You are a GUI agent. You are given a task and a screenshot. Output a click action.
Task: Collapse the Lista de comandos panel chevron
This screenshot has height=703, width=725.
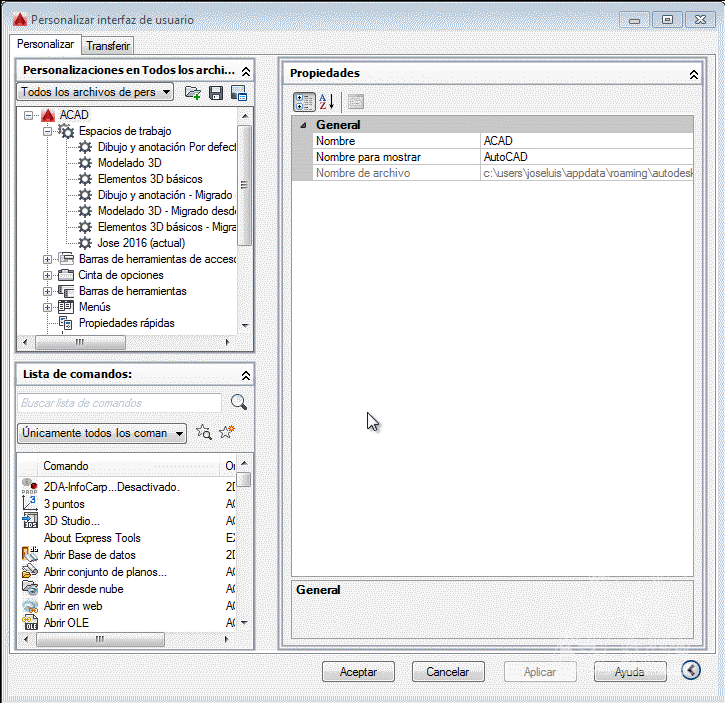click(x=246, y=376)
